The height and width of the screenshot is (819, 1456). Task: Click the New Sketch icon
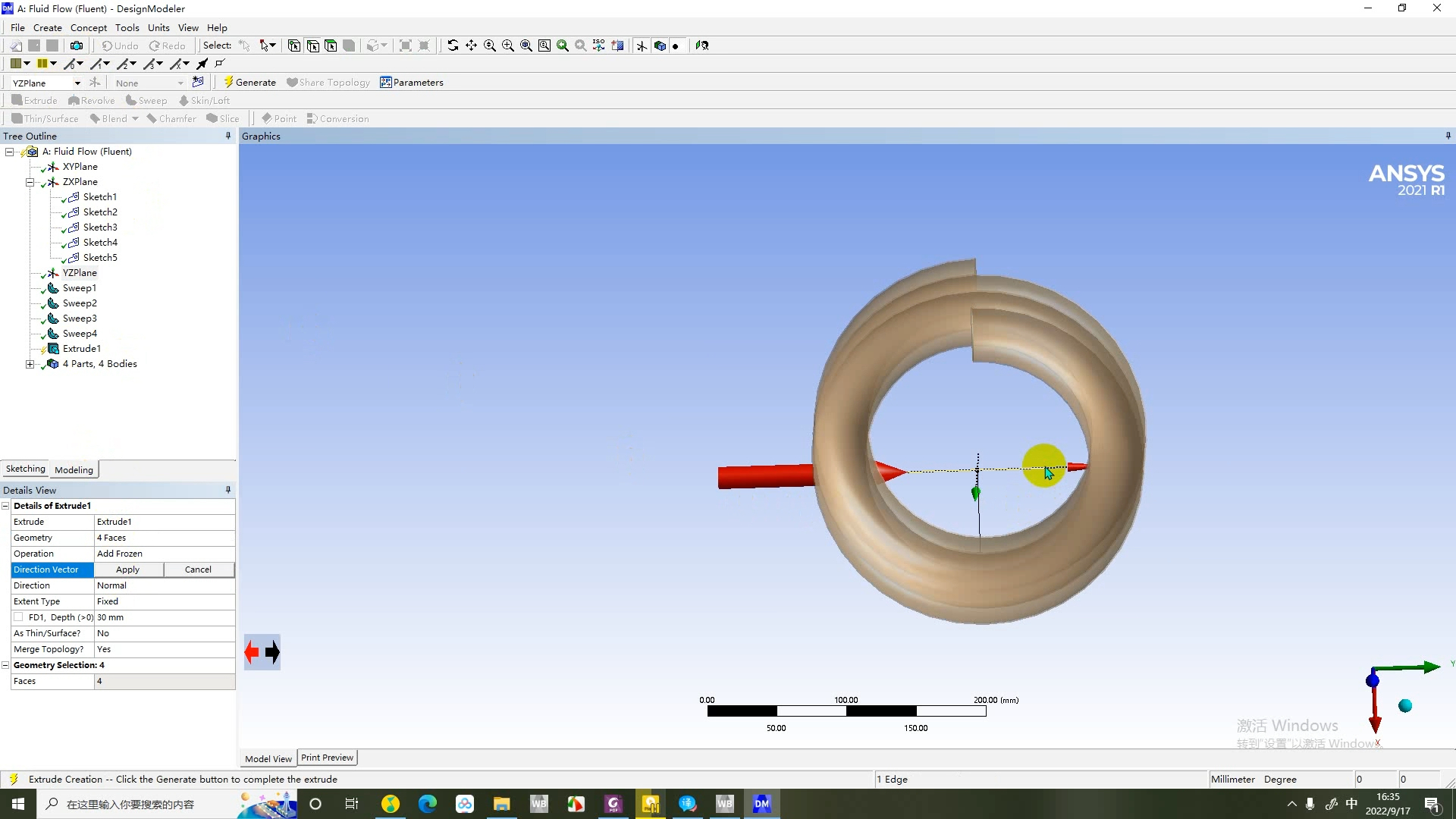pos(198,82)
